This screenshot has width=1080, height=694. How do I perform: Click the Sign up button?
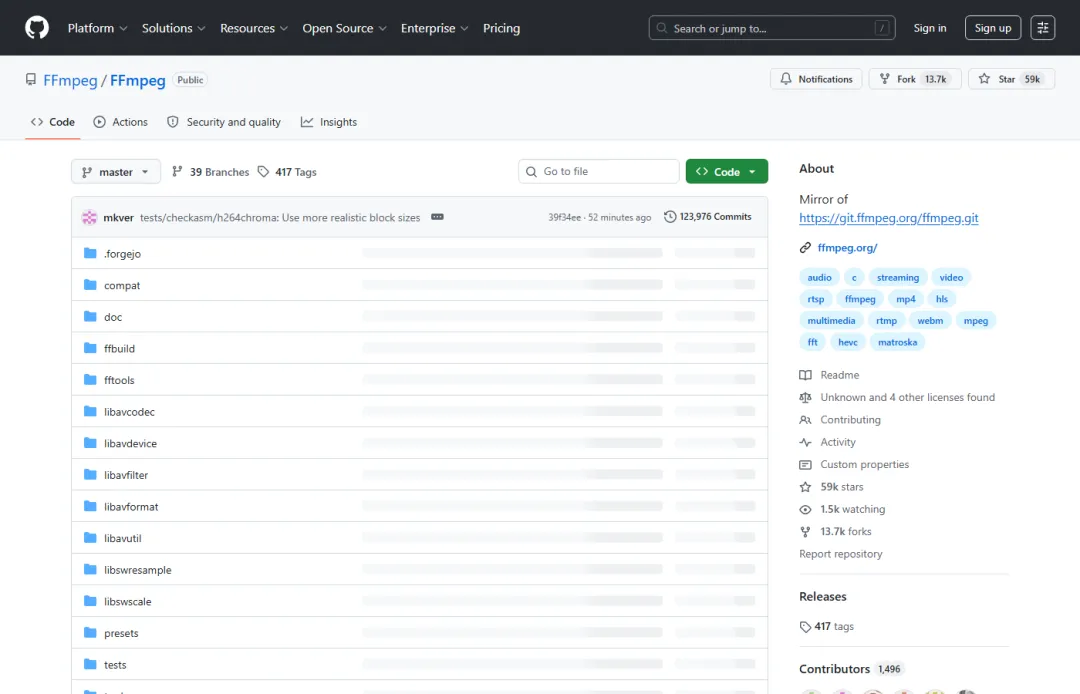coord(993,28)
